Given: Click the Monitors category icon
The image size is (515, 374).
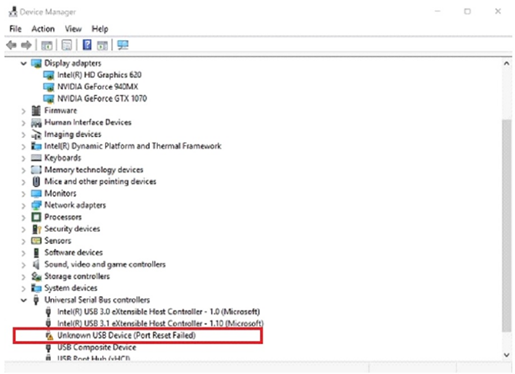Looking at the screenshot, I should [36, 193].
